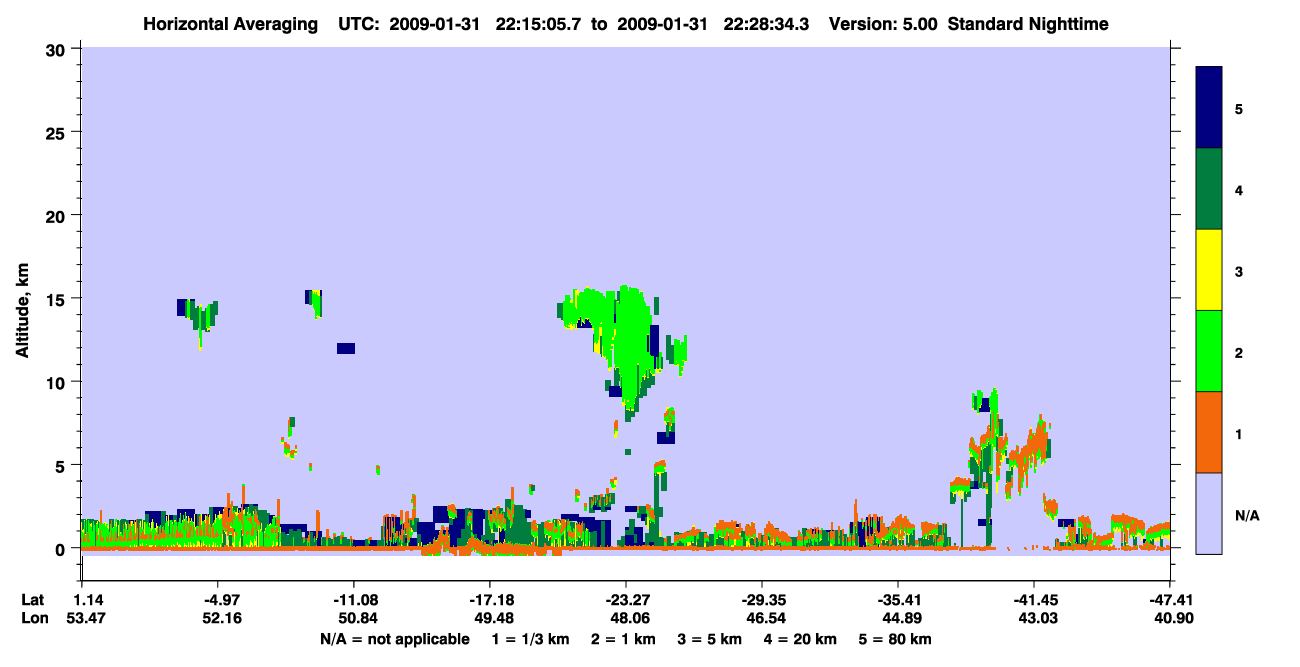Click the 30 tick label on altitude axis
The height and width of the screenshot is (667, 1300).
pos(57,49)
